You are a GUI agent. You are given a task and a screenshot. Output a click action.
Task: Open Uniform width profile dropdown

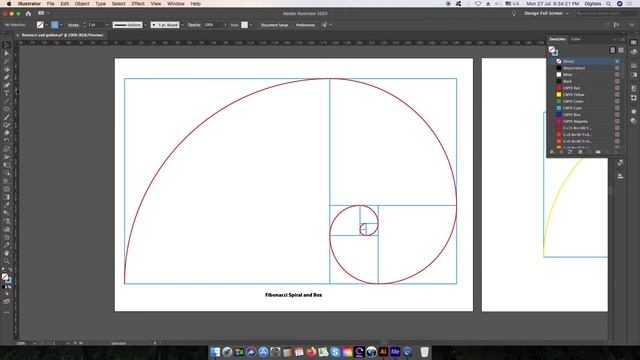point(146,25)
